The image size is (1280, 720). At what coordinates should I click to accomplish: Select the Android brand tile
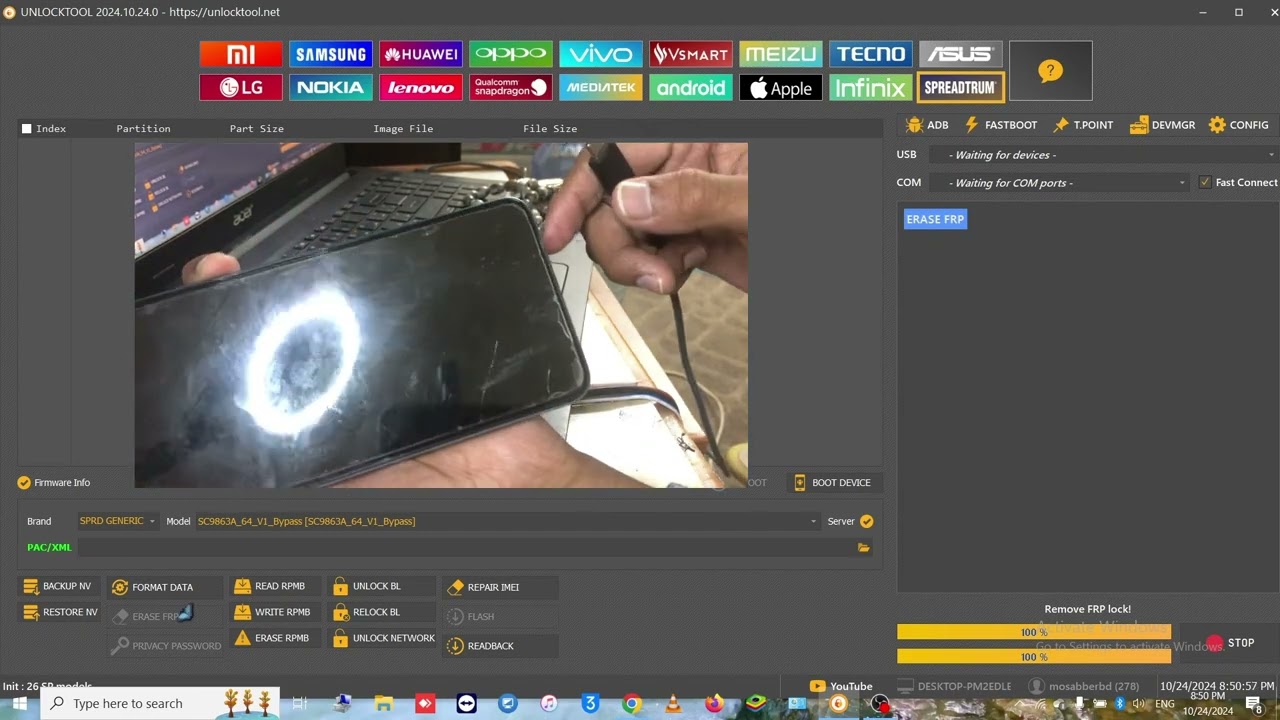click(691, 88)
